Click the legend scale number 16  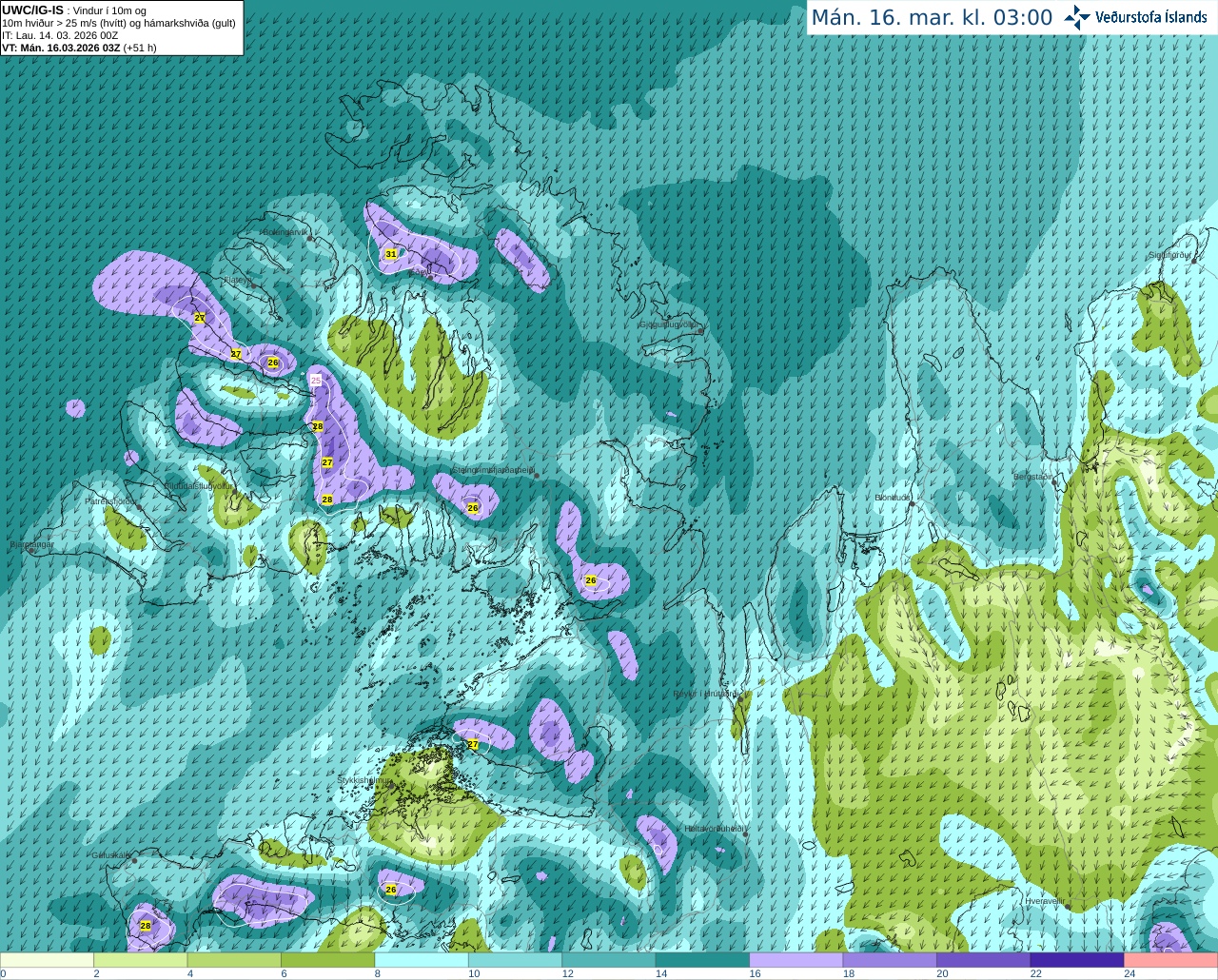tap(755, 973)
